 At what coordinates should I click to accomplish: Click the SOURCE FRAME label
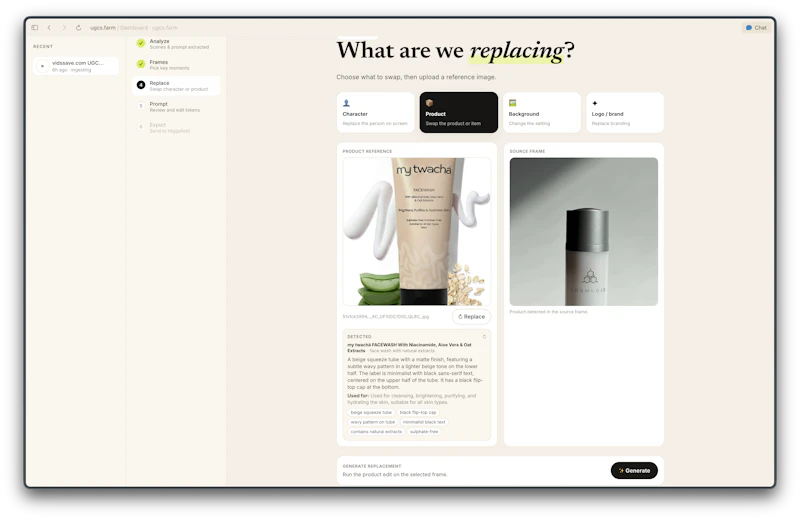527,151
